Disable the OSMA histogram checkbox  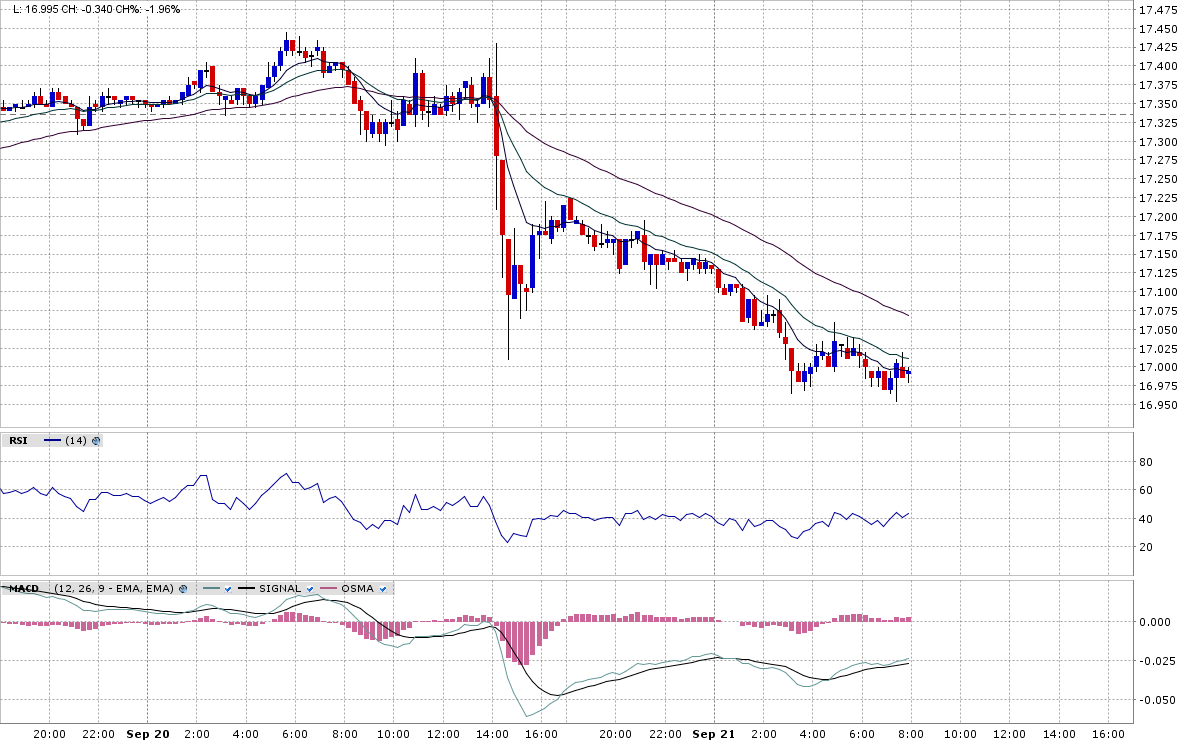coord(382,589)
